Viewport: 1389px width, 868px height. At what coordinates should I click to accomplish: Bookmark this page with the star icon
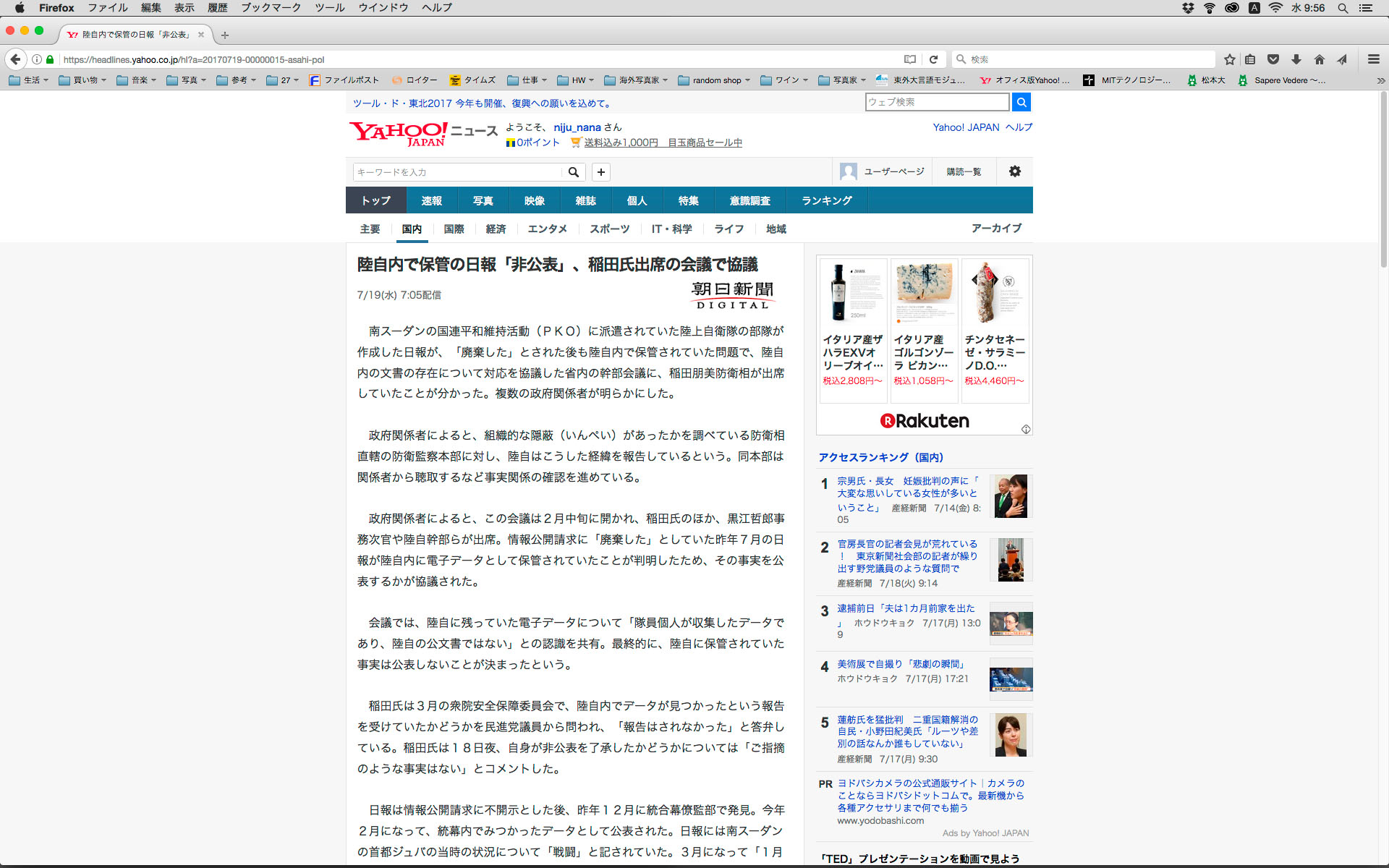(x=1229, y=59)
